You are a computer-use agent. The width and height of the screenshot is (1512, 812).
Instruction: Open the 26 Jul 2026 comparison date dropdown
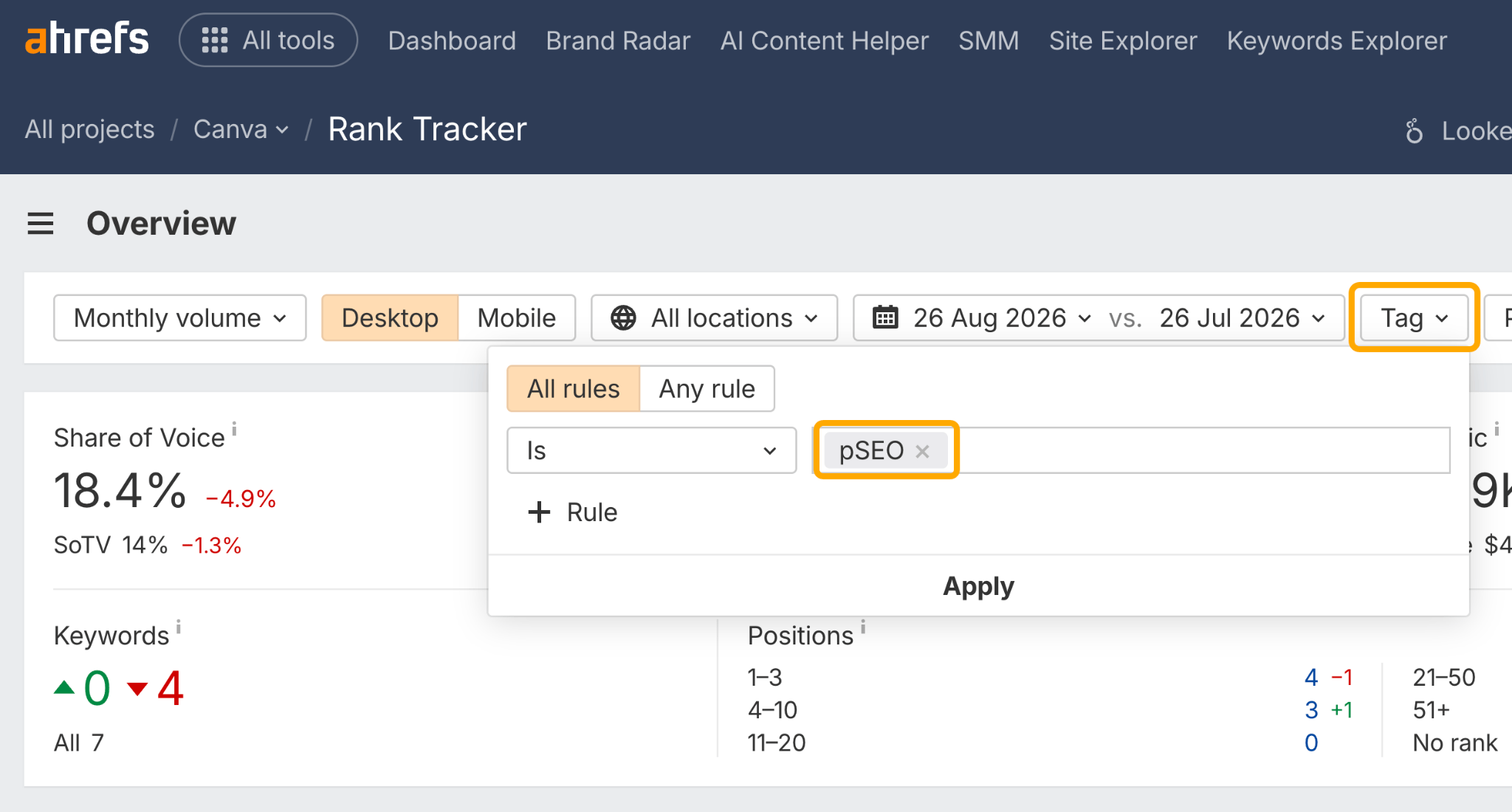(1243, 318)
